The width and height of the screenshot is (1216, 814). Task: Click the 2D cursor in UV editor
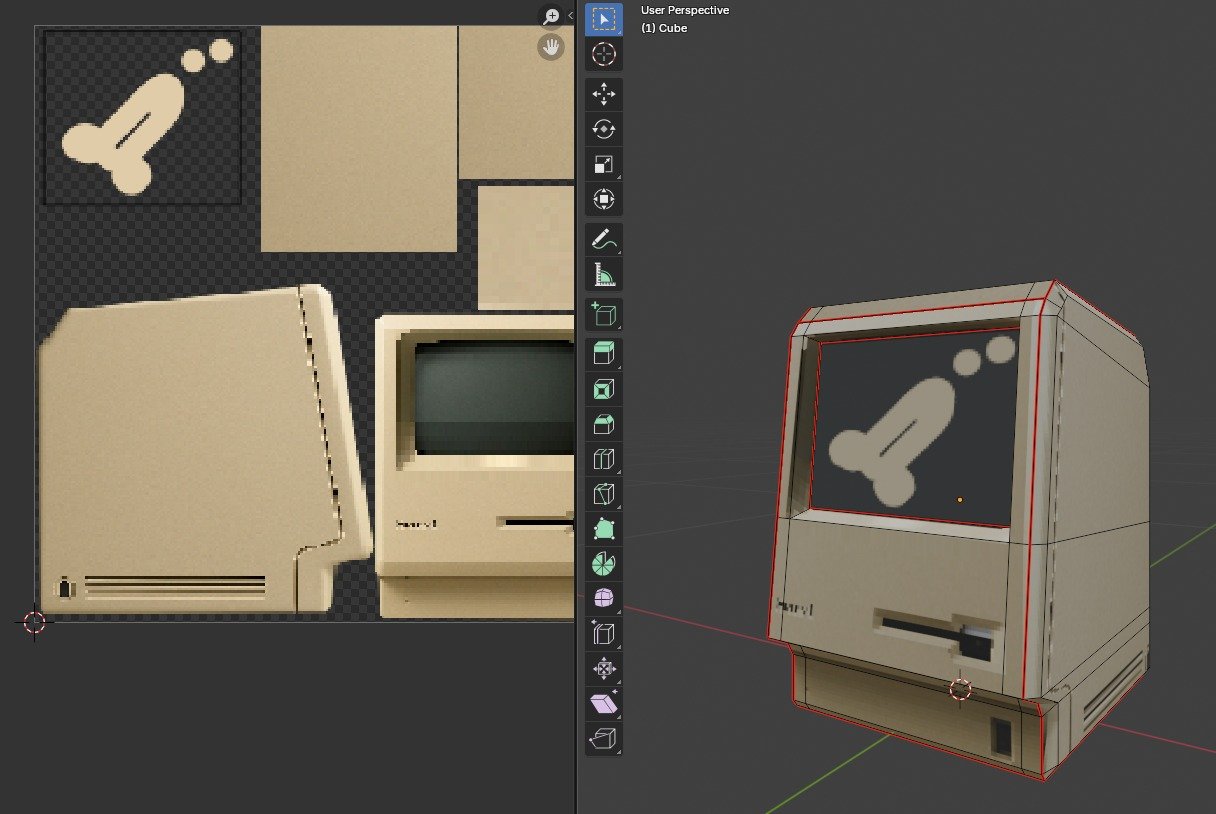point(34,622)
